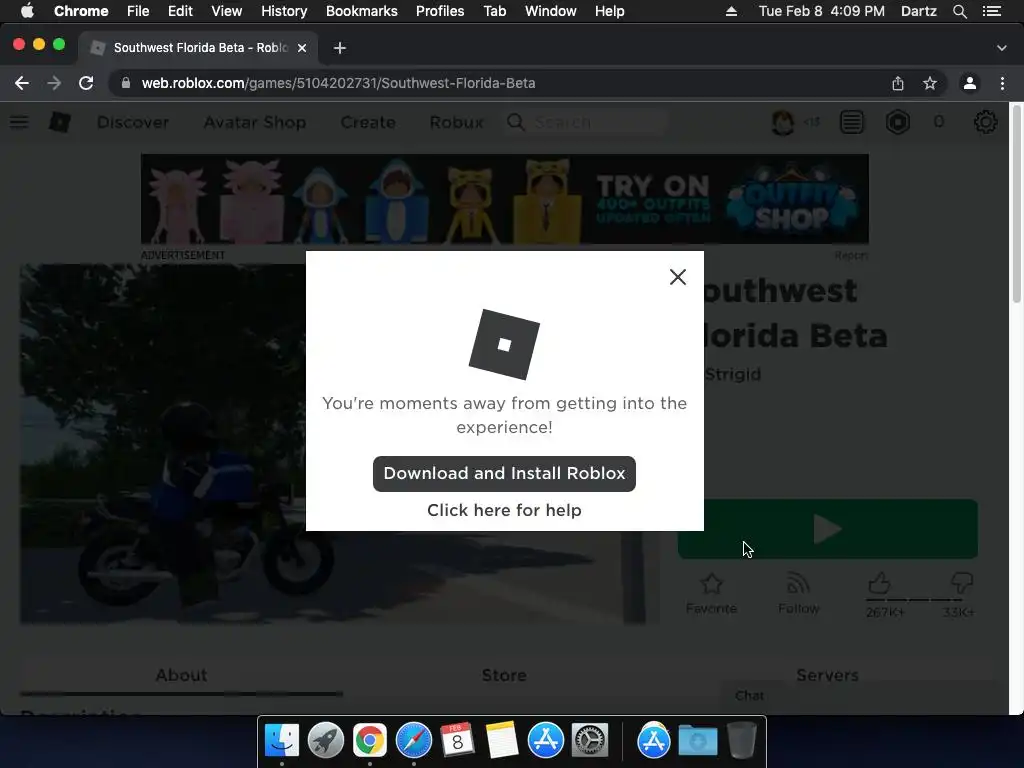Viewport: 1024px width, 768px height.
Task: Click the Outfit Shop advertisement banner
Action: (505, 199)
